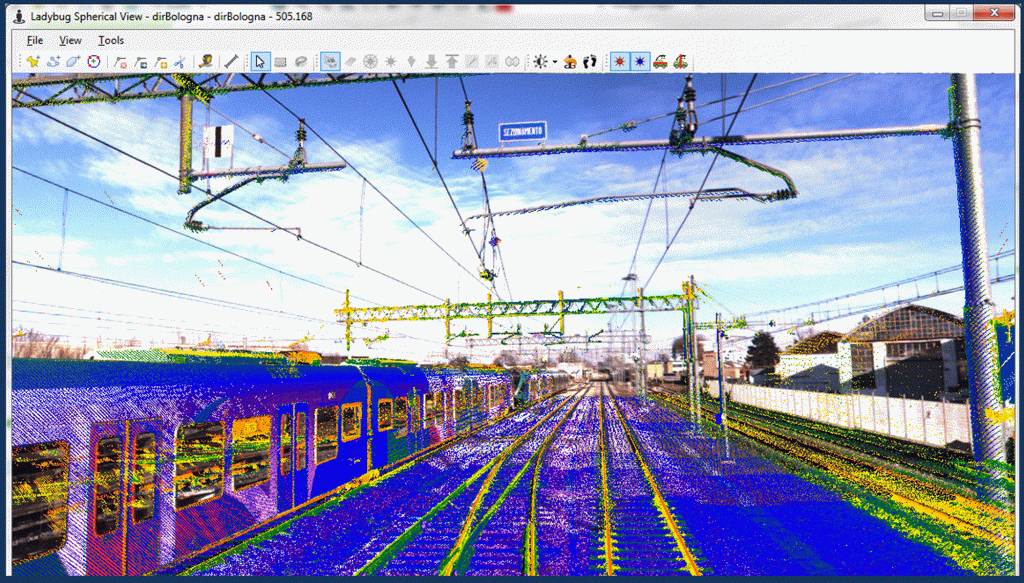The image size is (1024, 583).
Task: Select the footprints icon in toolbar
Action: point(590,62)
